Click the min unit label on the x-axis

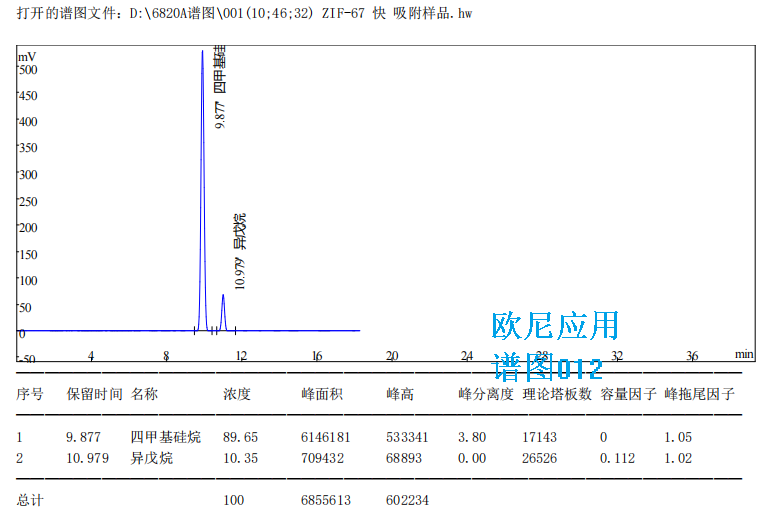744,354
